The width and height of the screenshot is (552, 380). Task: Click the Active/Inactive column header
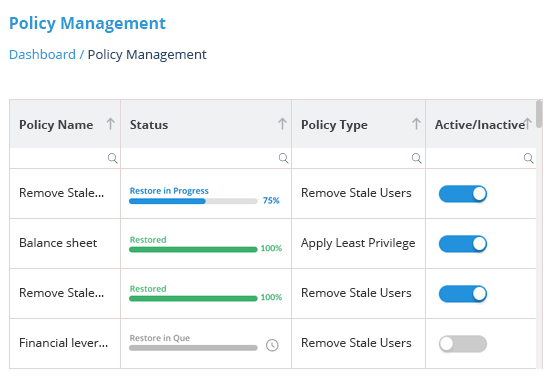[x=481, y=124]
